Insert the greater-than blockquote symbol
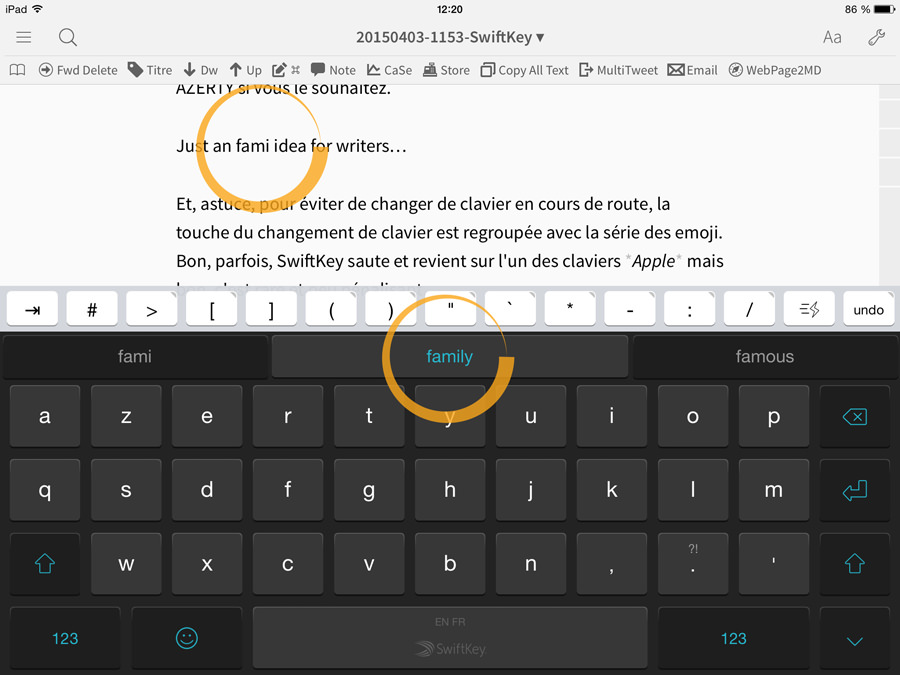Screen dimensions: 900x675 point(152,309)
